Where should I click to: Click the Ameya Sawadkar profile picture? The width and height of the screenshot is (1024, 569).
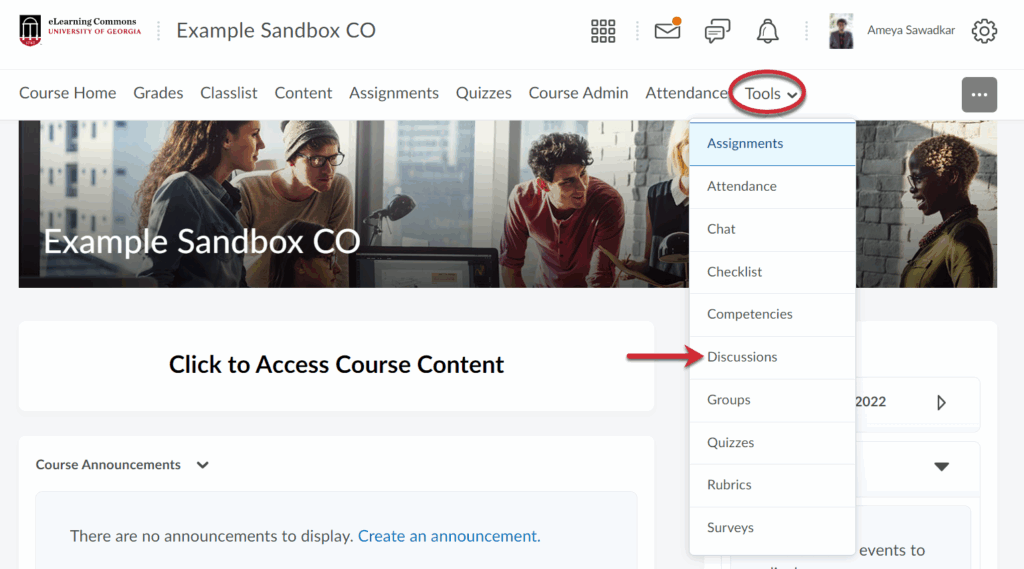(841, 31)
